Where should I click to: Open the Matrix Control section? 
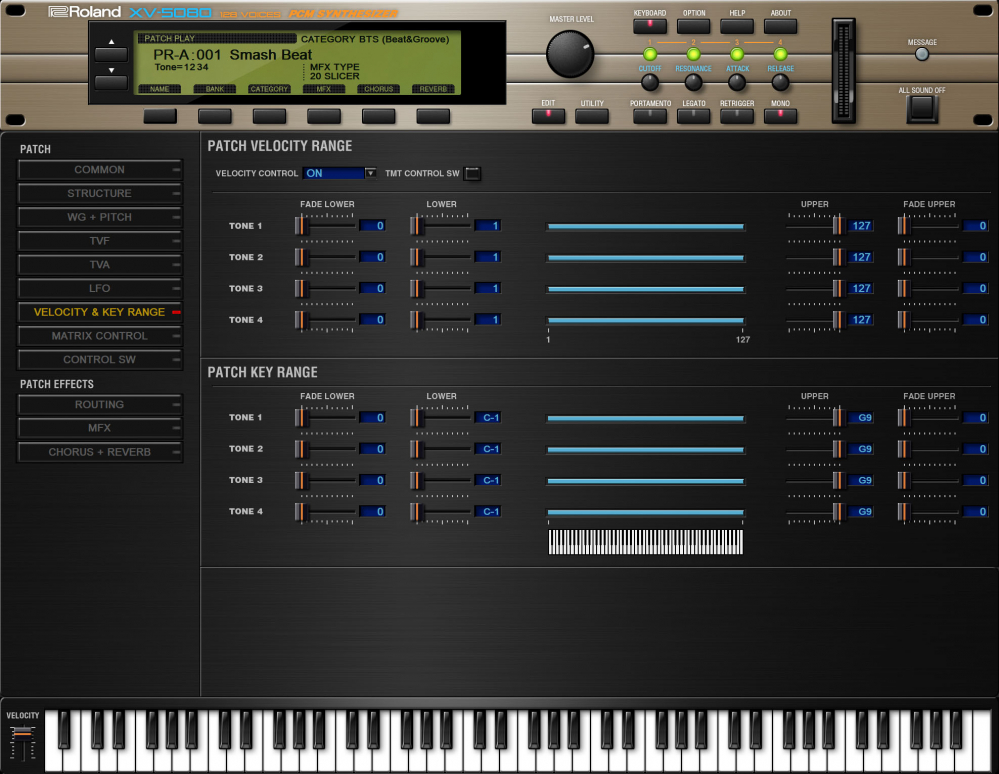pos(100,336)
